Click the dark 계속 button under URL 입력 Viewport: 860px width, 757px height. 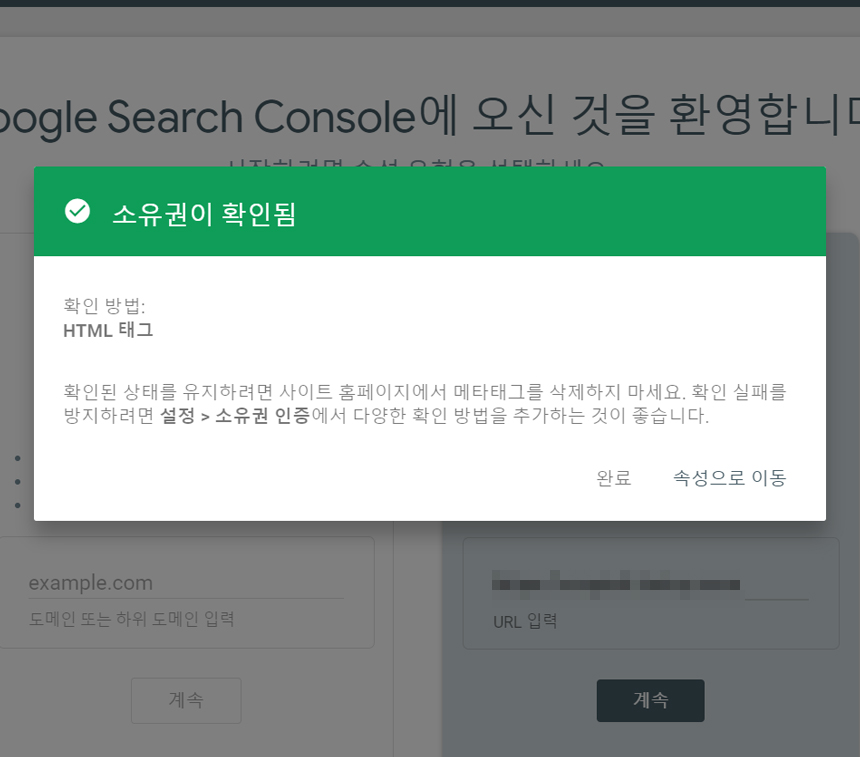650,700
